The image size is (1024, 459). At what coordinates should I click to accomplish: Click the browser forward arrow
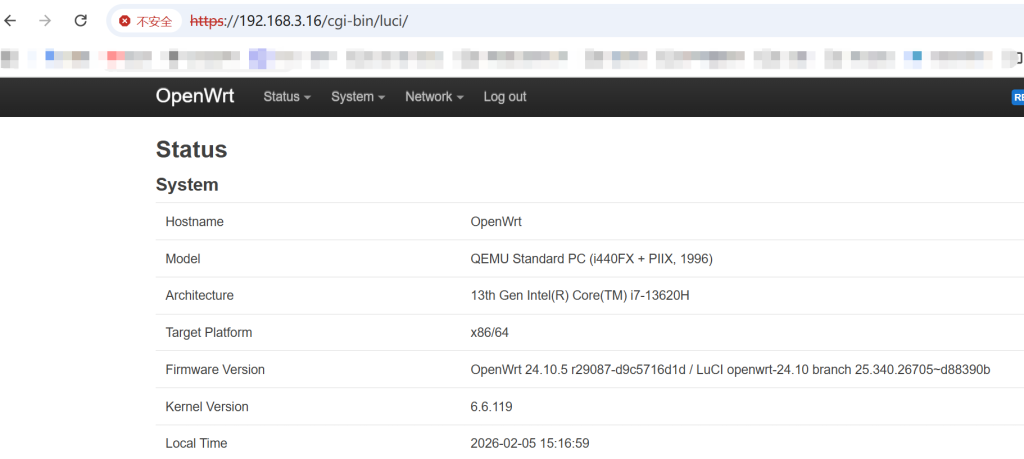[45, 20]
